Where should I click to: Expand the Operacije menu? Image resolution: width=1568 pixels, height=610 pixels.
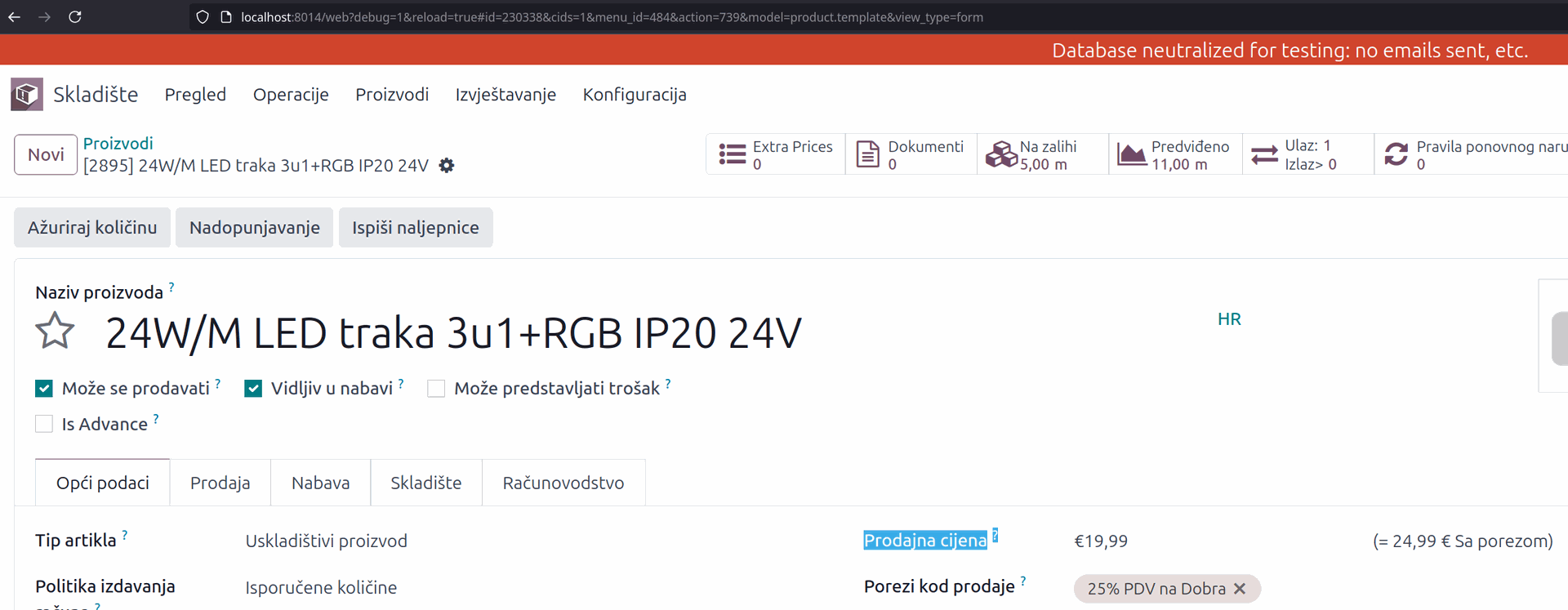291,95
